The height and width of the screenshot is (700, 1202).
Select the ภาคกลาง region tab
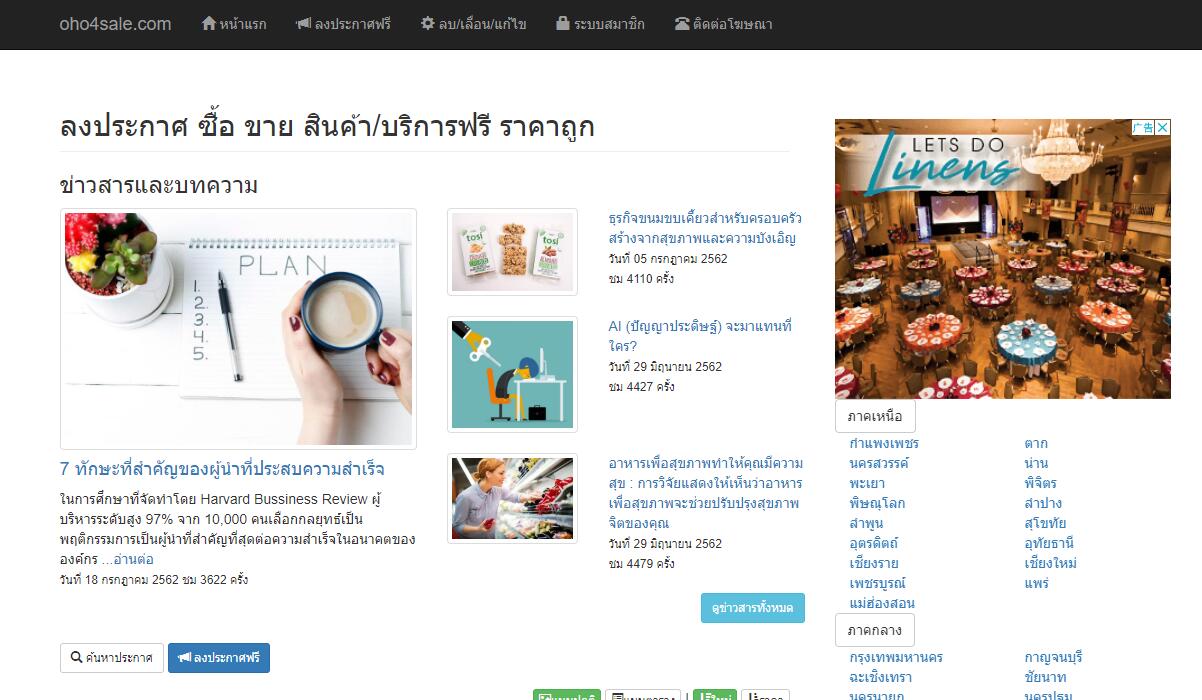875,630
